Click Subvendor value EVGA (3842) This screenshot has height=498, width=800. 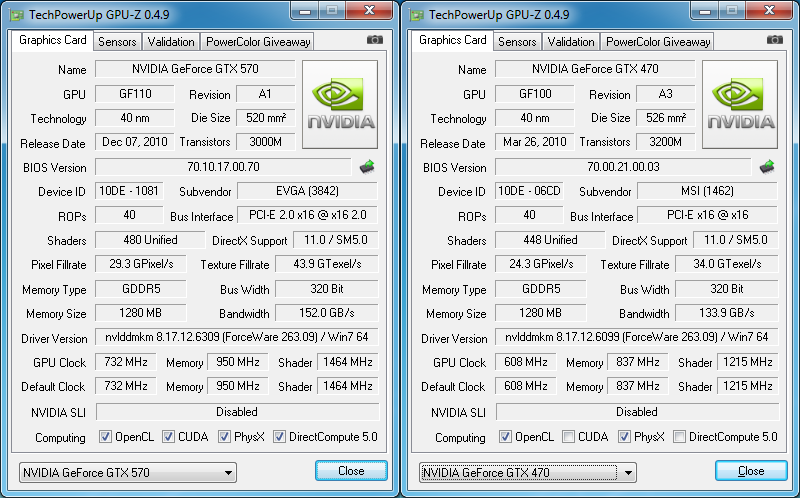pyautogui.click(x=308, y=191)
